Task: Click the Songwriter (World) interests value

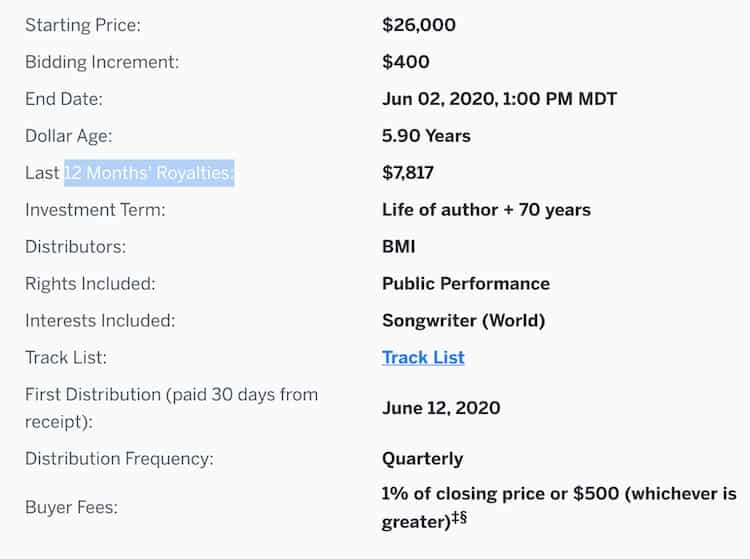Action: (463, 321)
